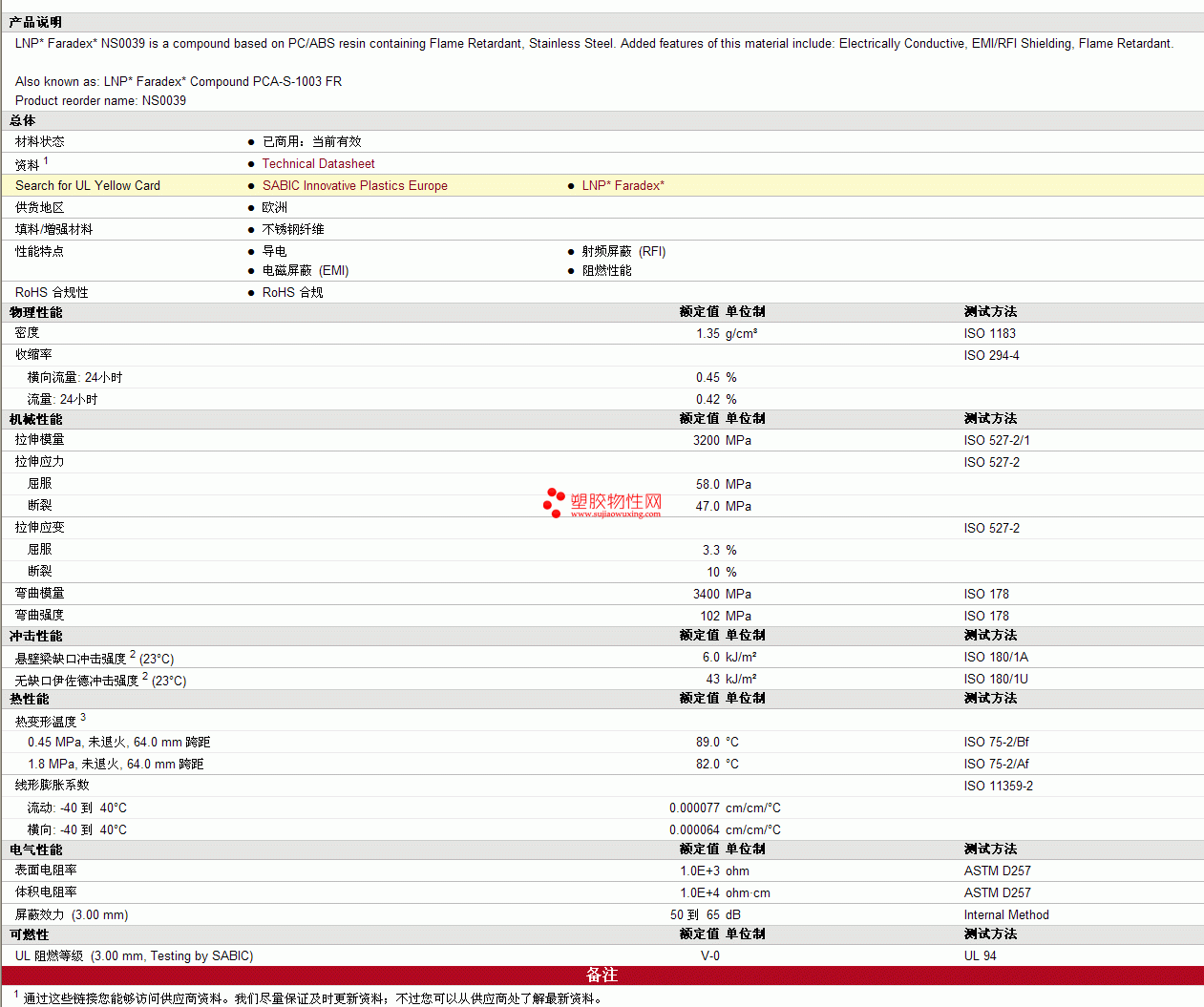Select the 材料状态 row label
This screenshot has width=1204, height=1007.
[40, 142]
